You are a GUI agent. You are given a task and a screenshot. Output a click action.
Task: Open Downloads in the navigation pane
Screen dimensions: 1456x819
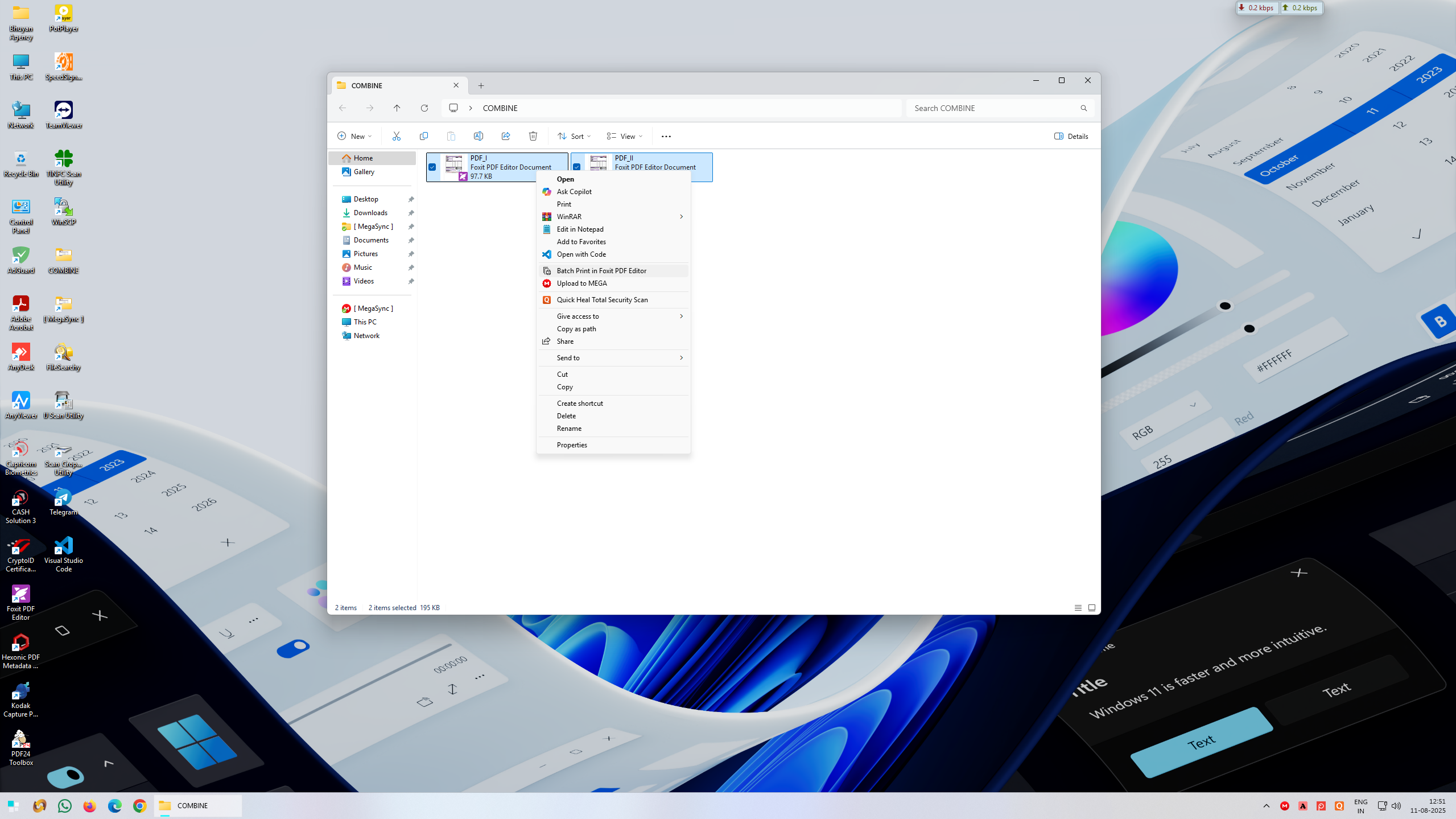[x=372, y=213]
